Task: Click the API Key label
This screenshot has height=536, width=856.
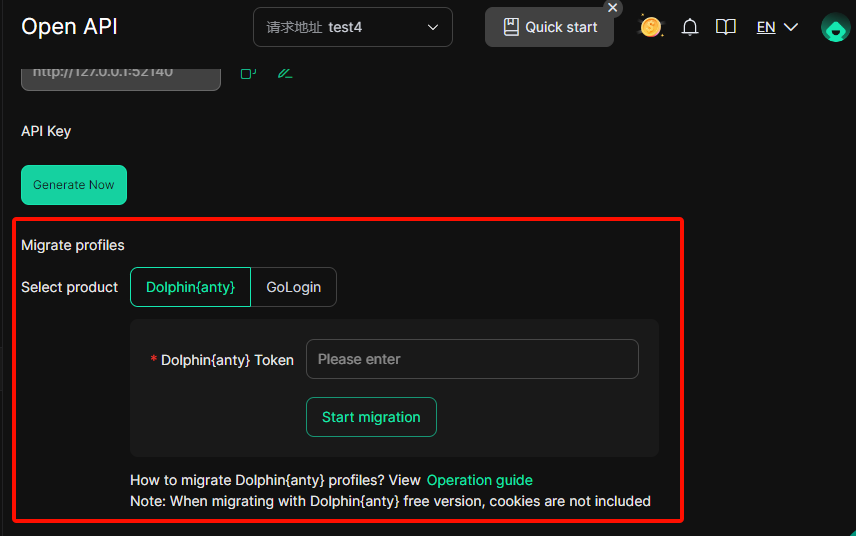Action: [x=46, y=132]
